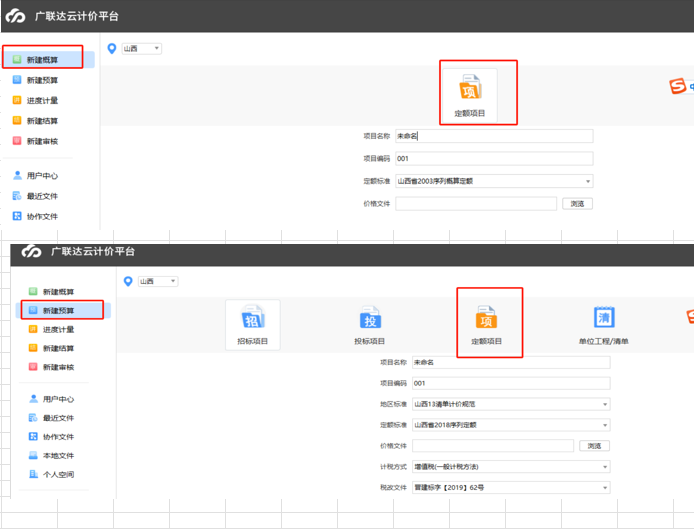
Task: Focus 价格文件 field in top window
Action: click(476, 204)
